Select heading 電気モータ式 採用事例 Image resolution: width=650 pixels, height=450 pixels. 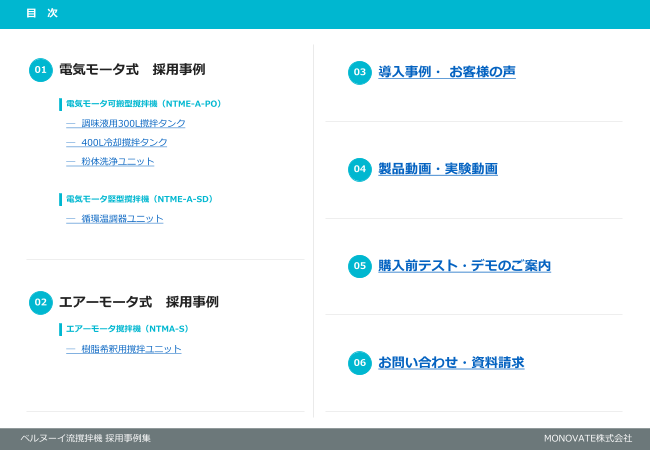click(x=132, y=70)
